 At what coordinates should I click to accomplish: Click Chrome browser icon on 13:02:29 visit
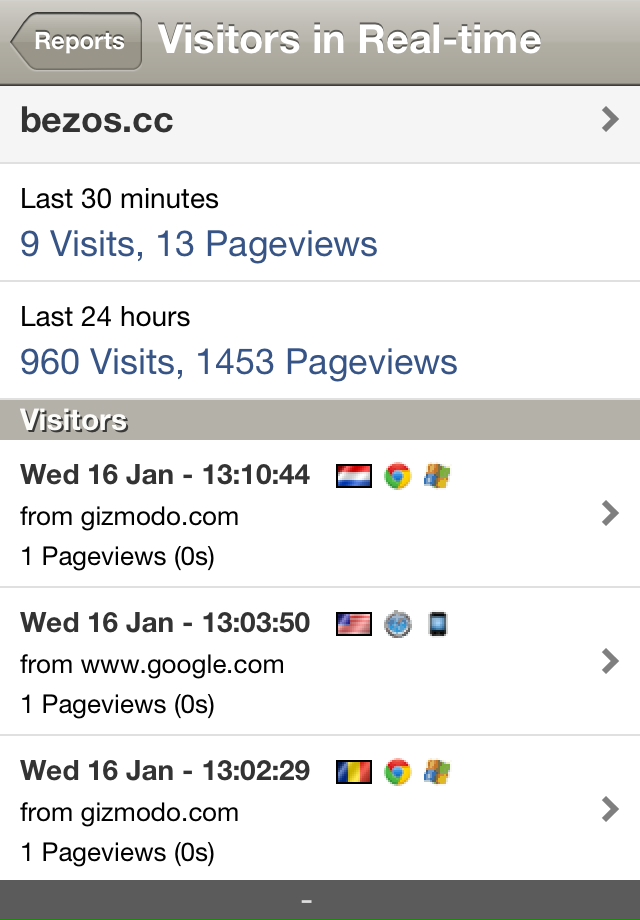pyautogui.click(x=398, y=772)
